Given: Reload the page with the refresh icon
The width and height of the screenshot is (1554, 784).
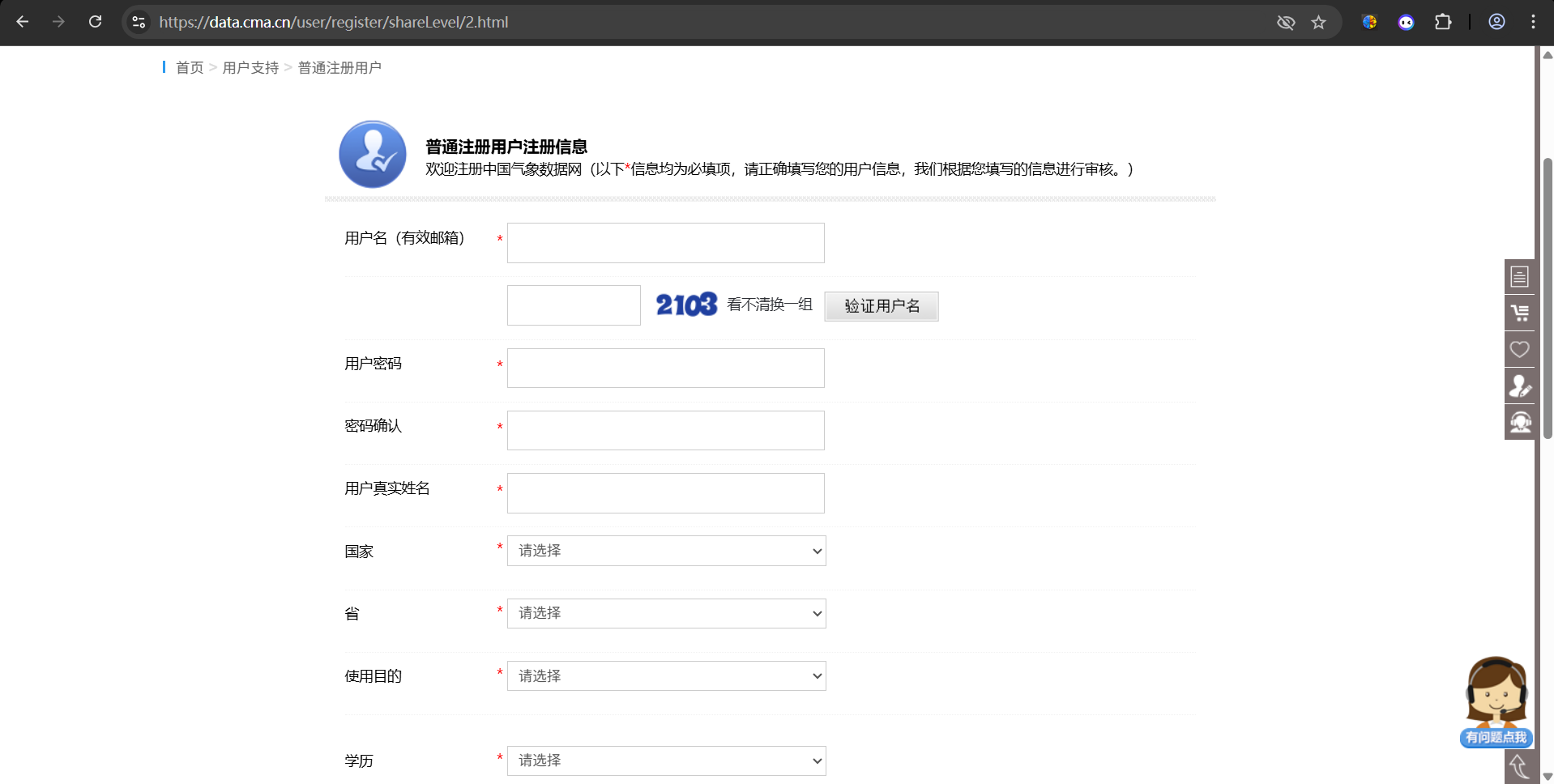Looking at the screenshot, I should pos(95,22).
